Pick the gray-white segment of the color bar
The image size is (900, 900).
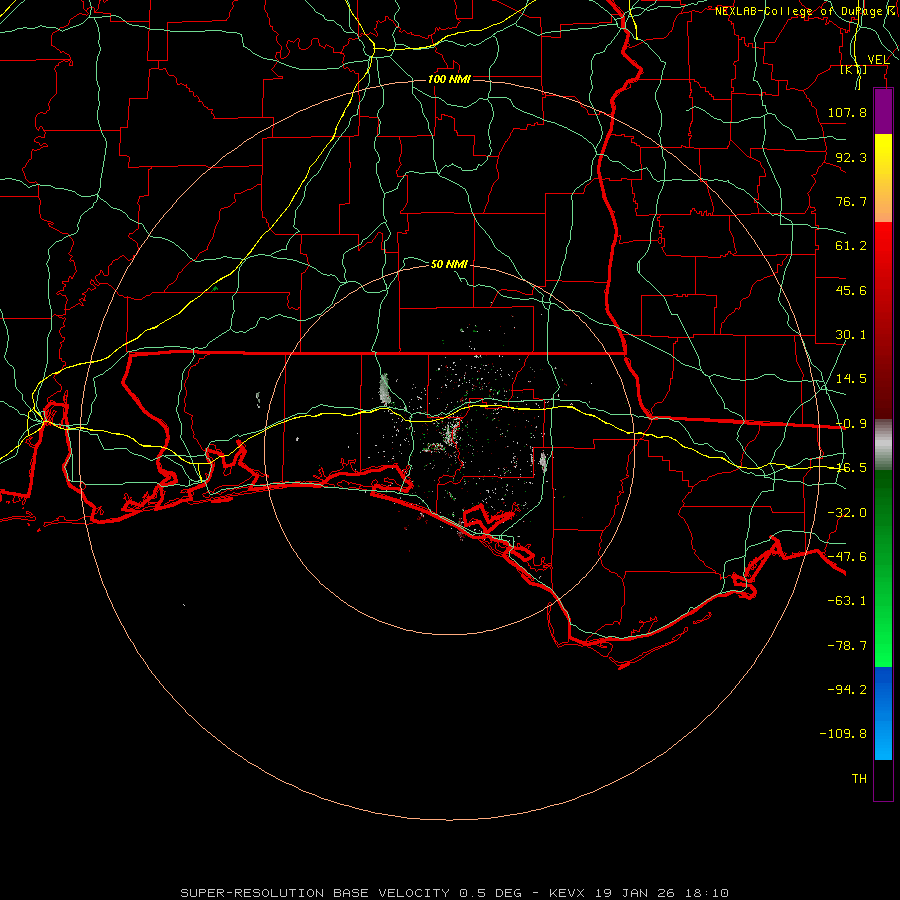tap(883, 445)
